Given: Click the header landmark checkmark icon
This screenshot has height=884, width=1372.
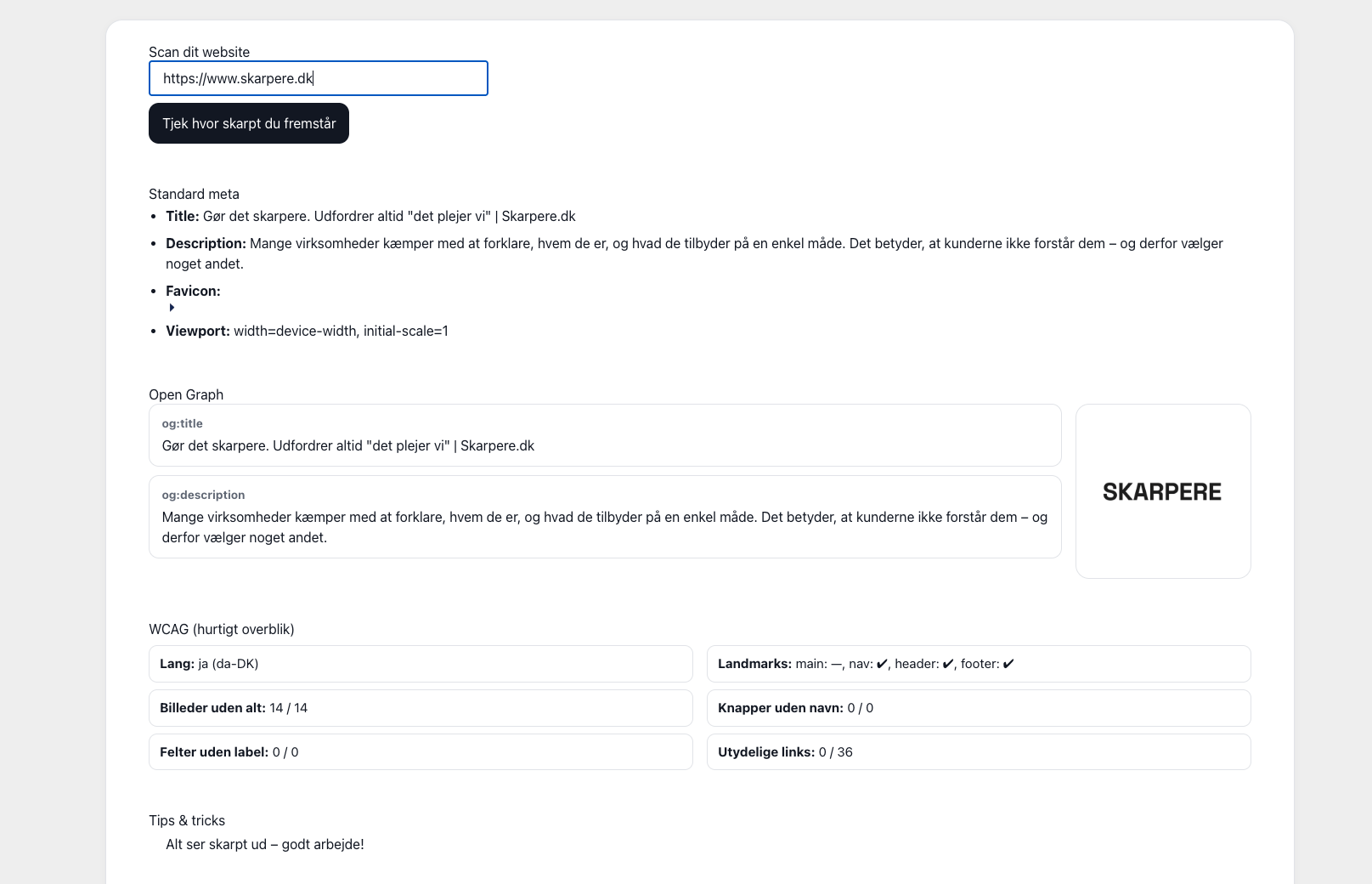Looking at the screenshot, I should [947, 664].
